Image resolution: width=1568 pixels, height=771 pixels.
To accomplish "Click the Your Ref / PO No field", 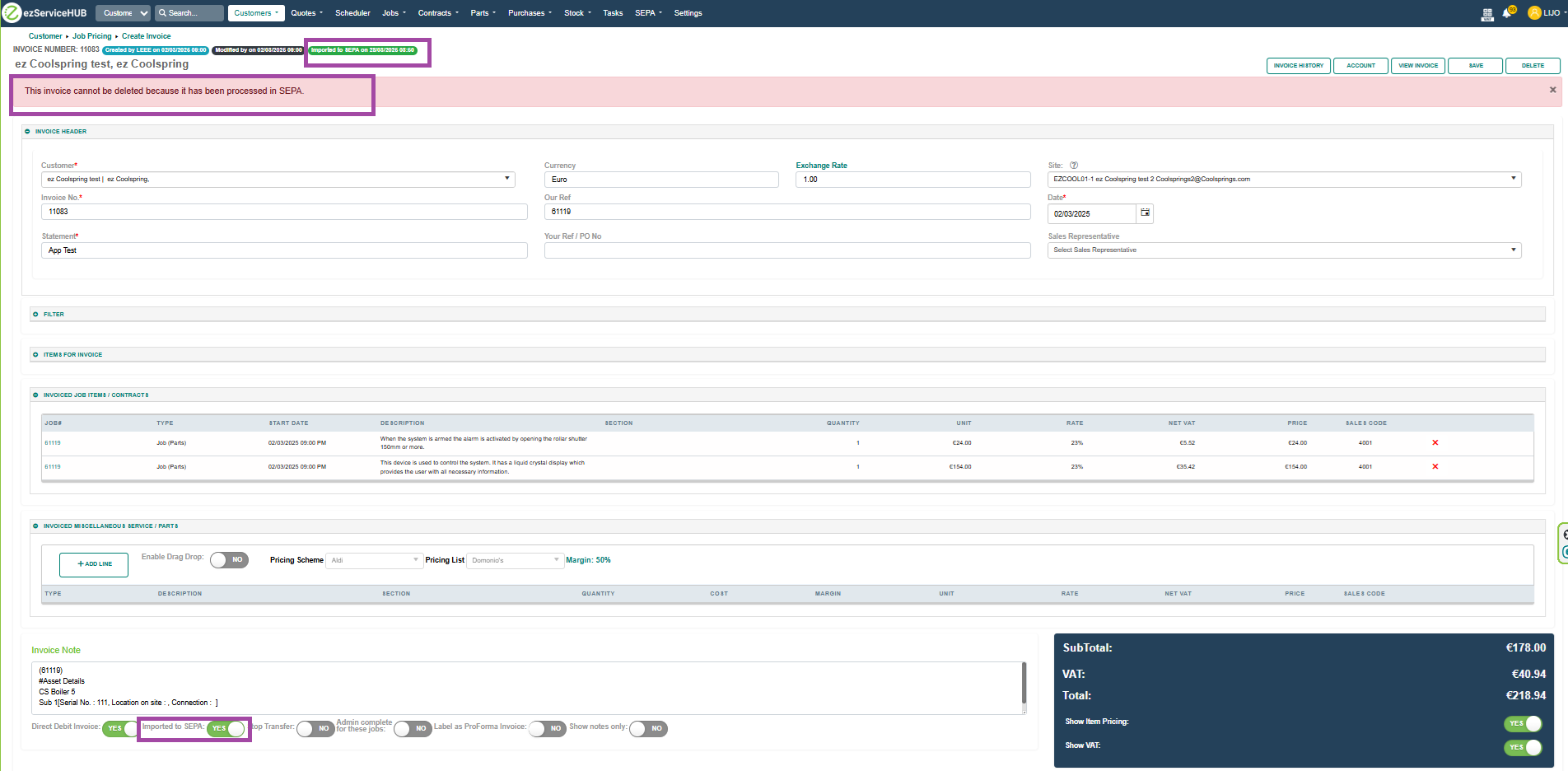I will tap(786, 250).
